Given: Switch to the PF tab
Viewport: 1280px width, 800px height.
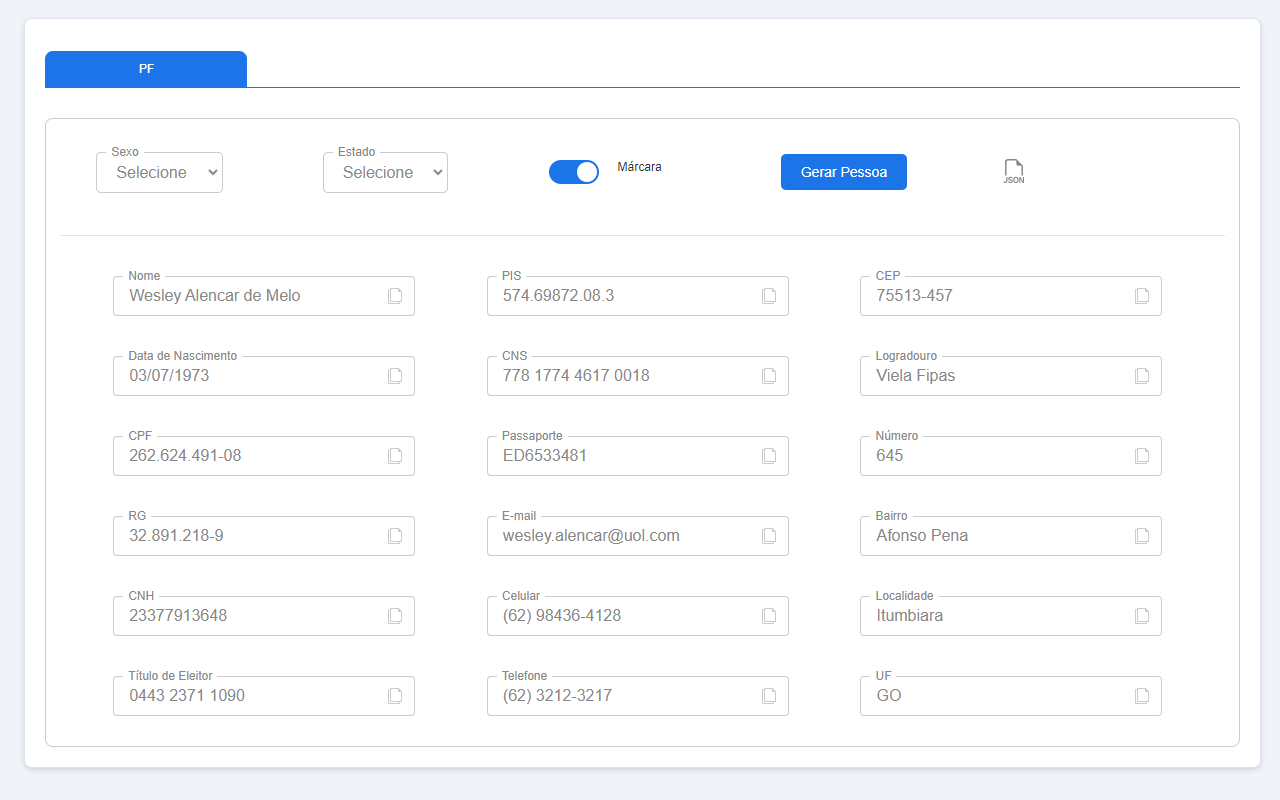Looking at the screenshot, I should (146, 69).
